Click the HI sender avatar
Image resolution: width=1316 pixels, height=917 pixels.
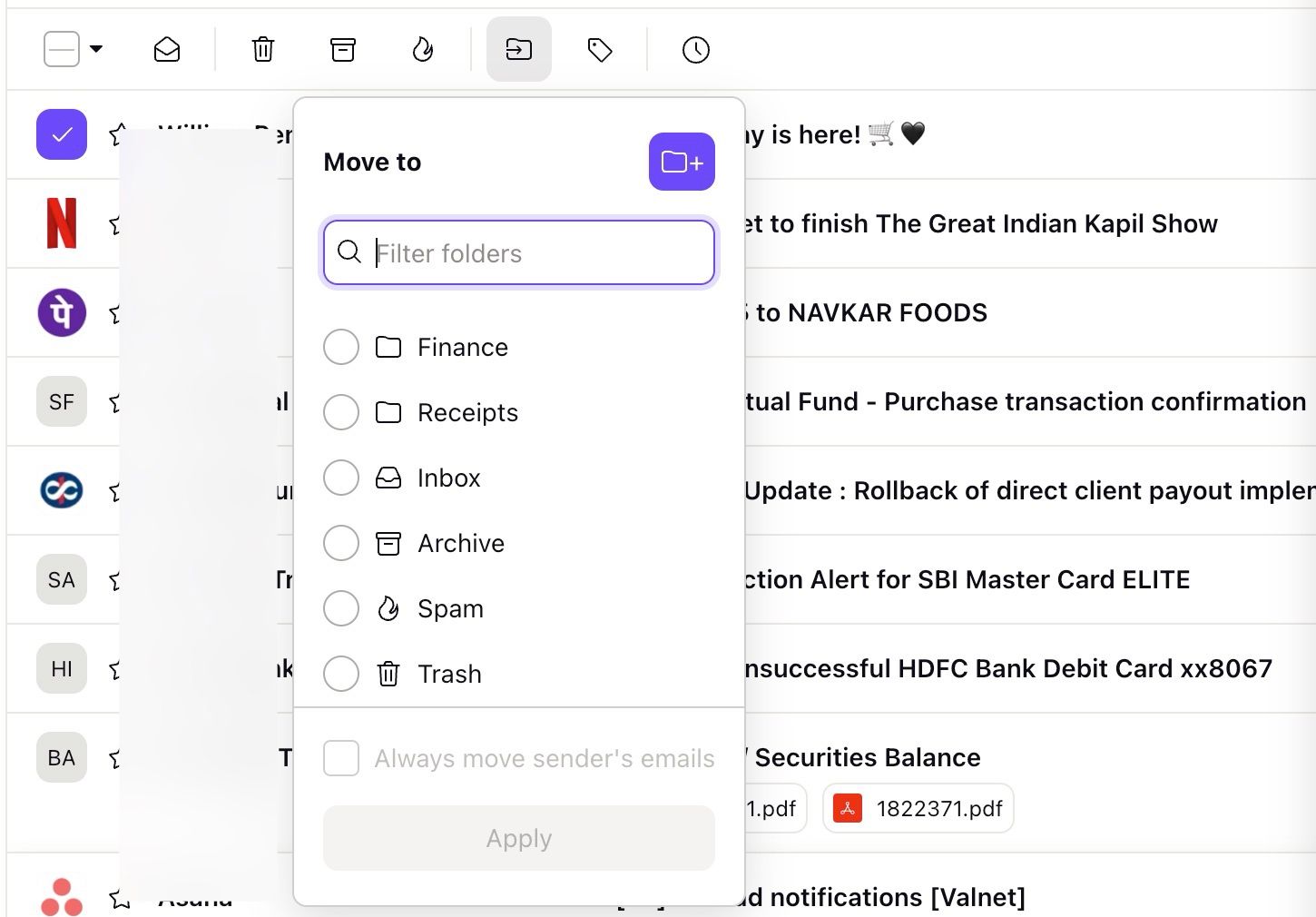point(62,668)
